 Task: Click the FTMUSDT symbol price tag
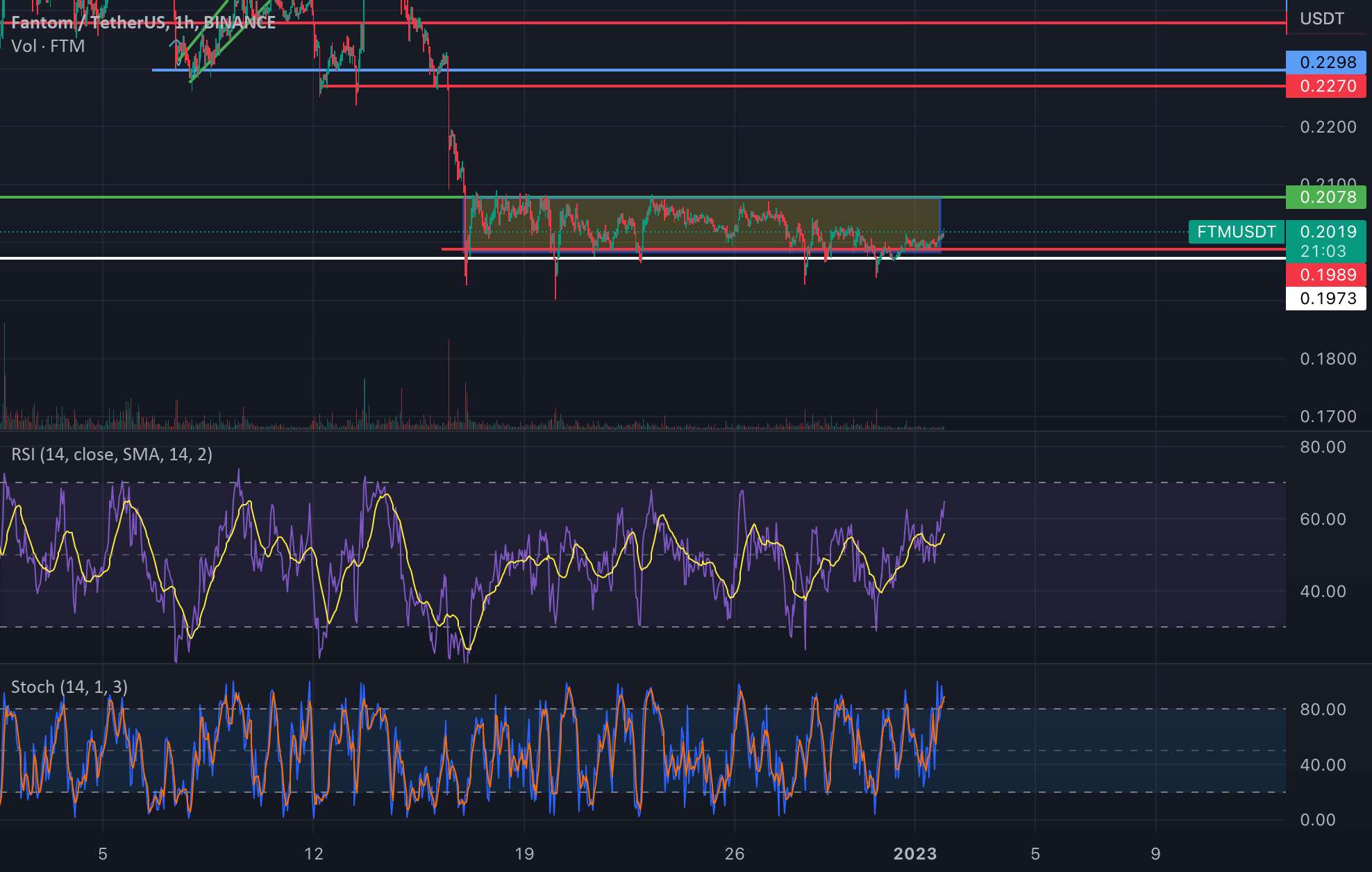click(x=1236, y=232)
